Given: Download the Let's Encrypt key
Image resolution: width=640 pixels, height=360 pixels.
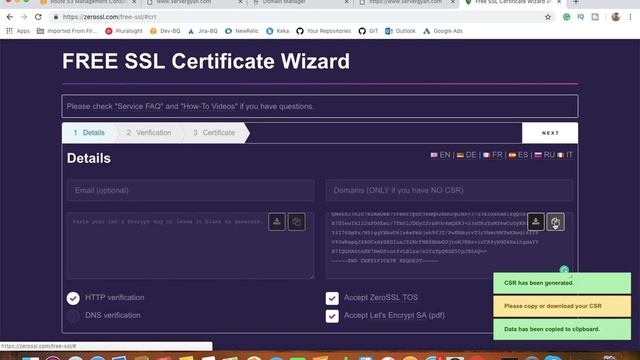Looking at the screenshot, I should point(277,222).
